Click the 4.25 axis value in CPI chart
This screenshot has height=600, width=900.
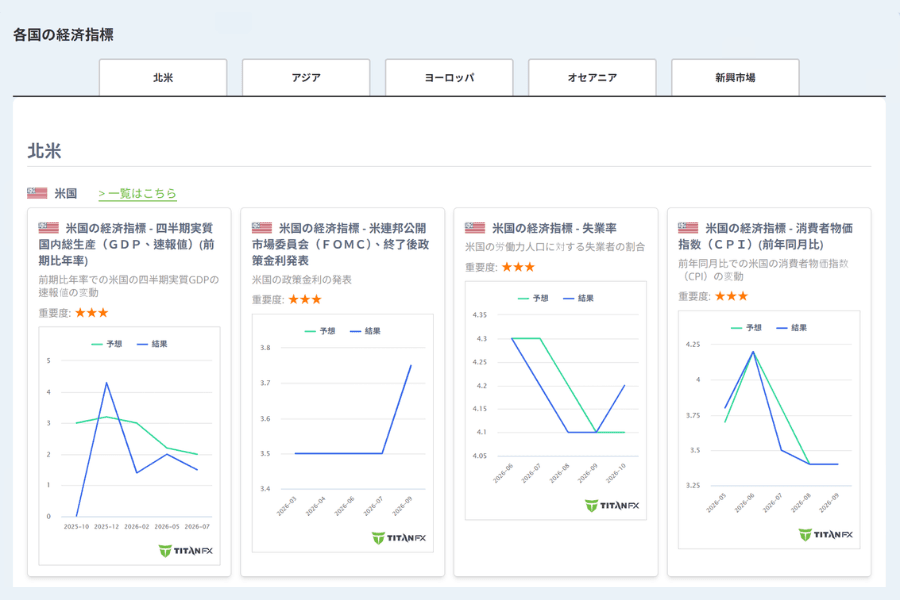coord(693,344)
